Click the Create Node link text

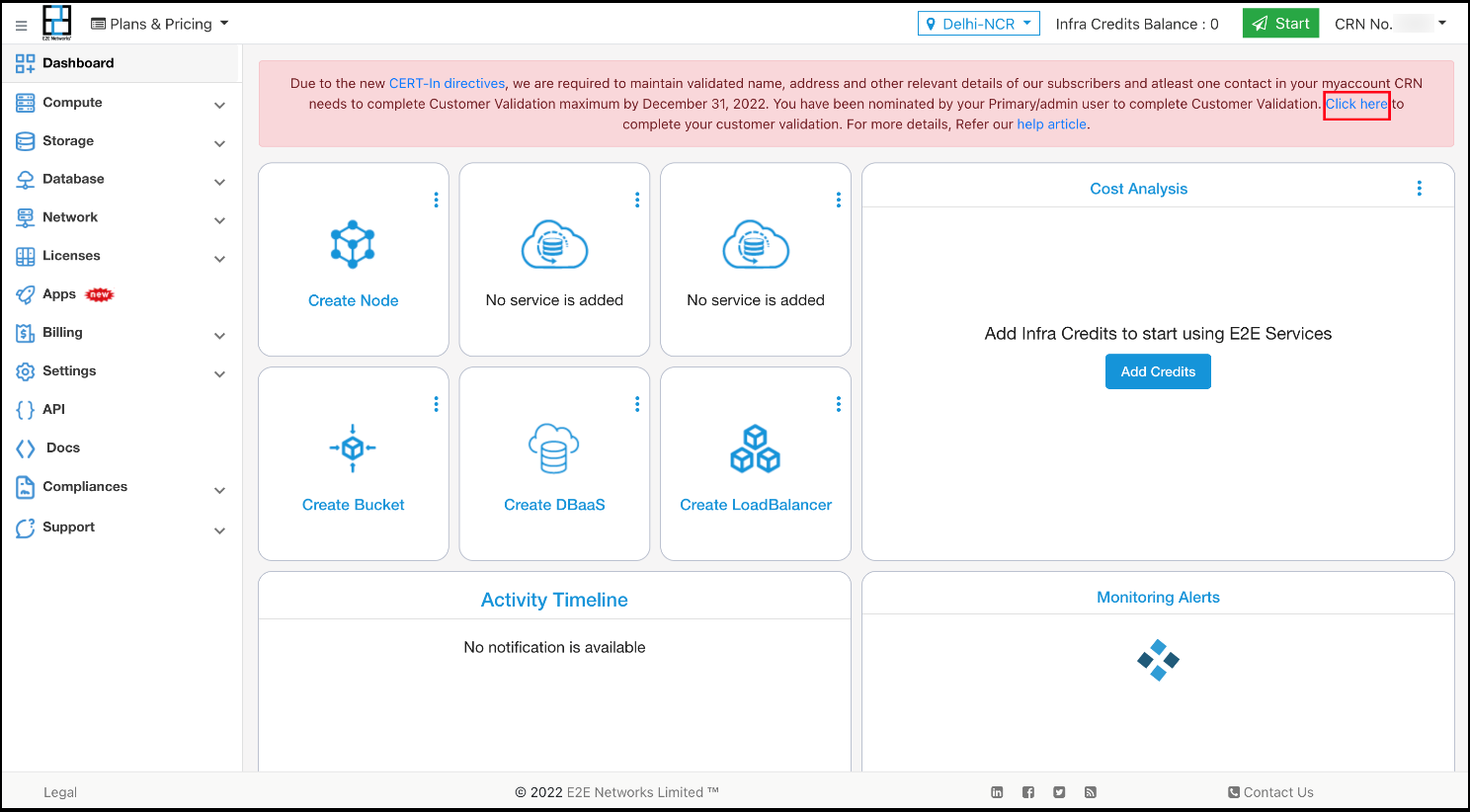click(x=353, y=300)
